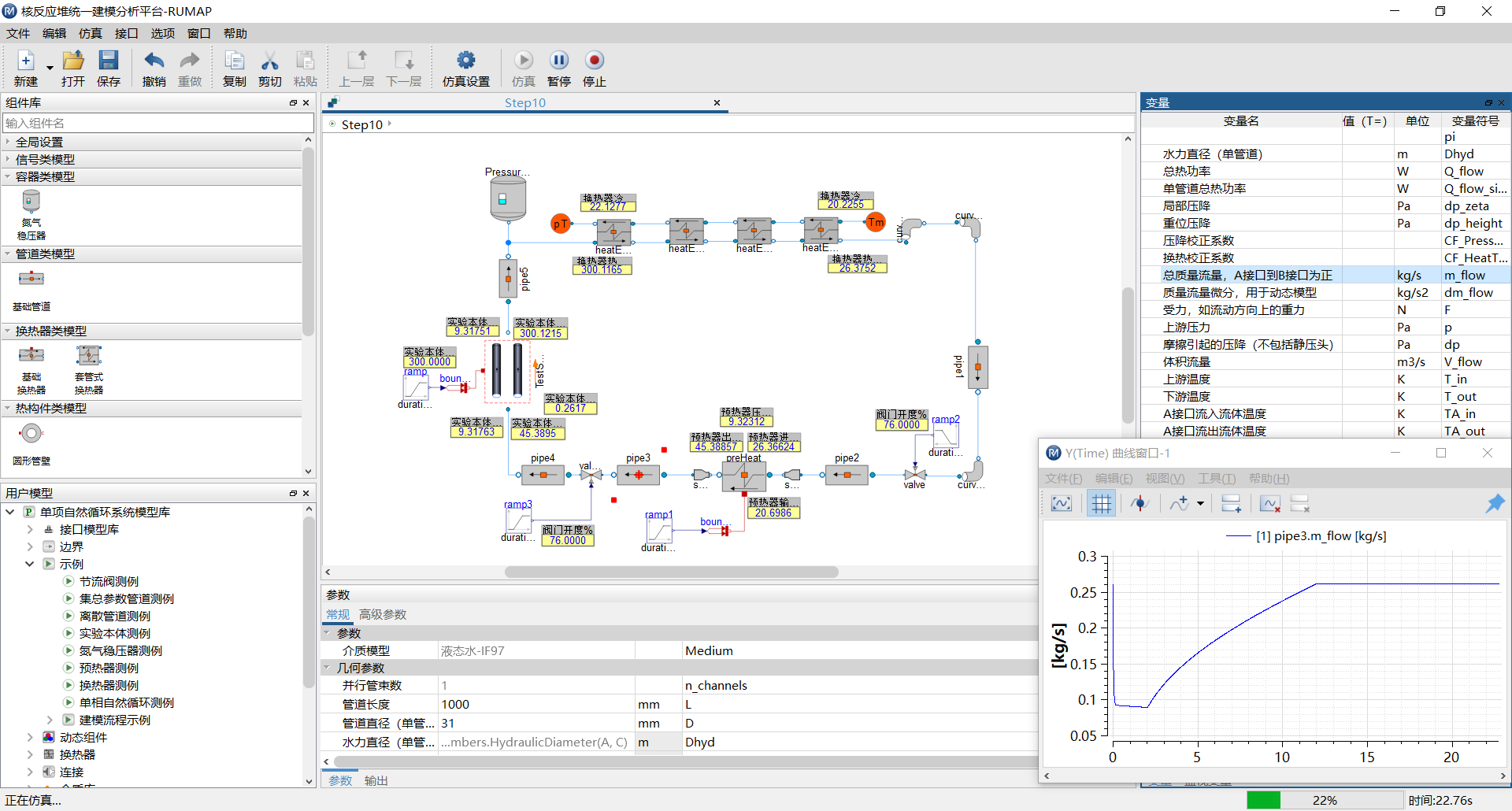1512x811 pixels.
Task: Open the dropdown arrow next to 新建
Action: point(50,68)
